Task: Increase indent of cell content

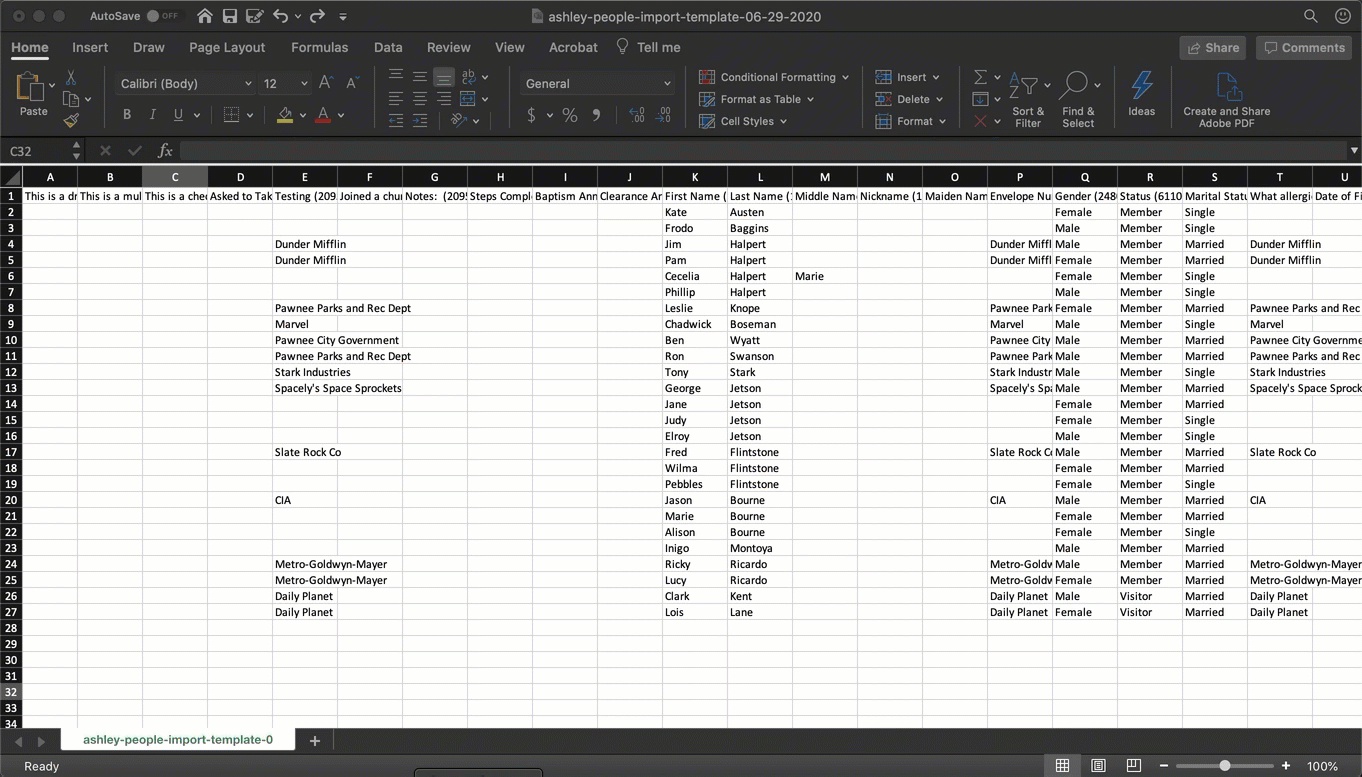Action: 420,120
